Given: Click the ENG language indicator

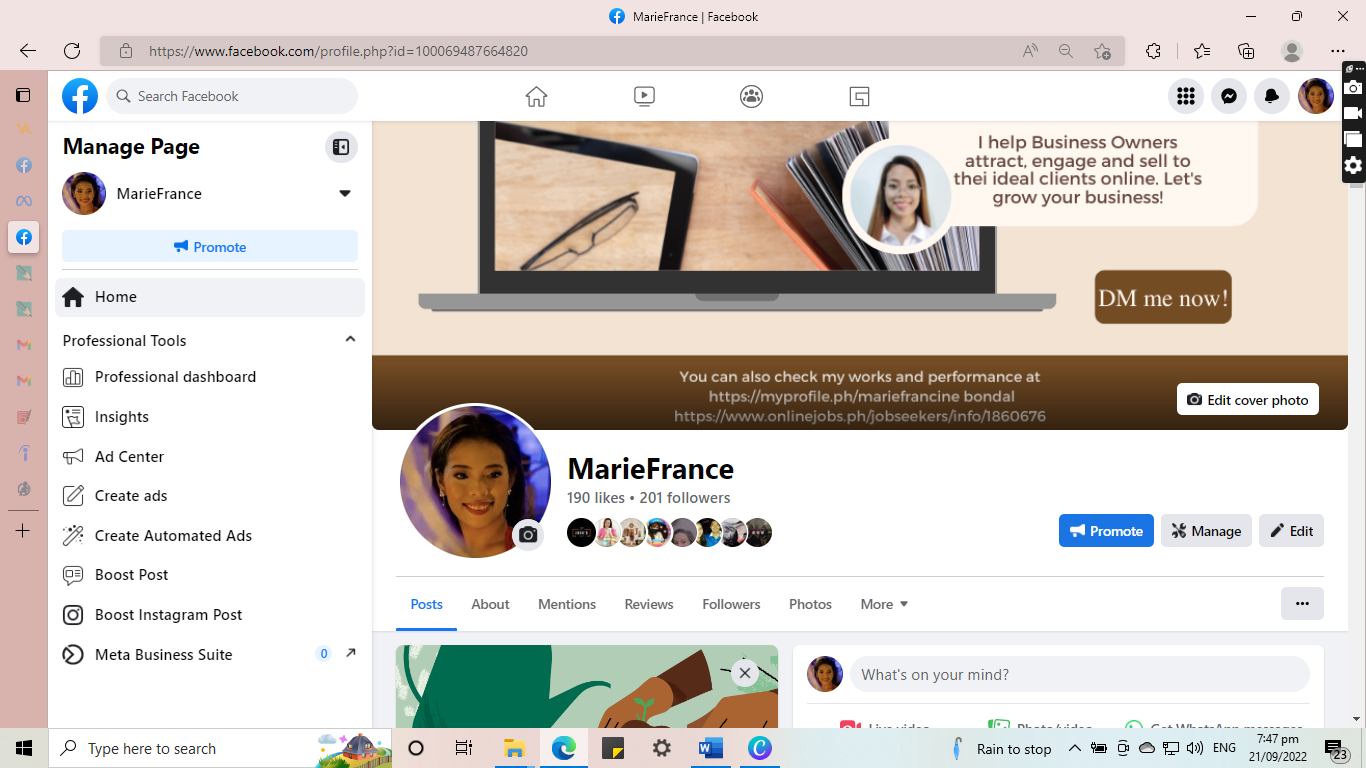Looking at the screenshot, I should [x=1224, y=748].
